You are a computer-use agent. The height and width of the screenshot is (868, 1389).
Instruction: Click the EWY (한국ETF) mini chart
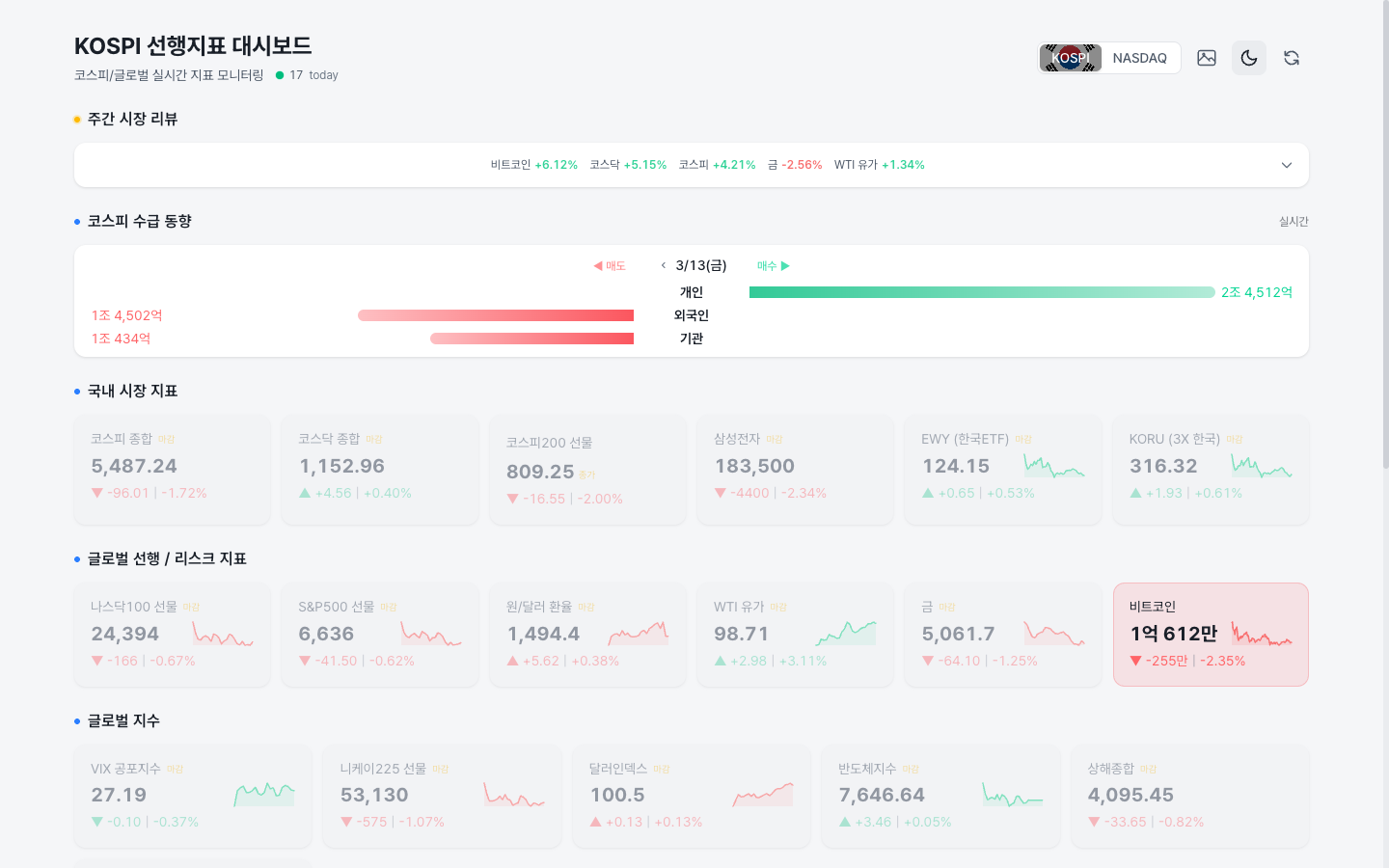click(1053, 467)
